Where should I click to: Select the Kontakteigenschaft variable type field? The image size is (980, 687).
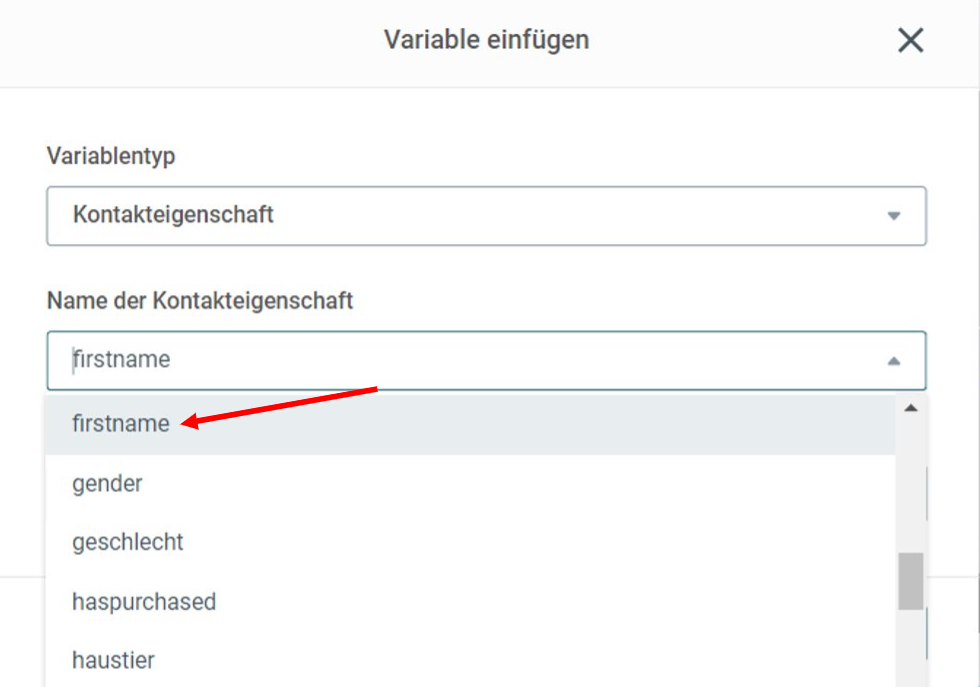486,216
